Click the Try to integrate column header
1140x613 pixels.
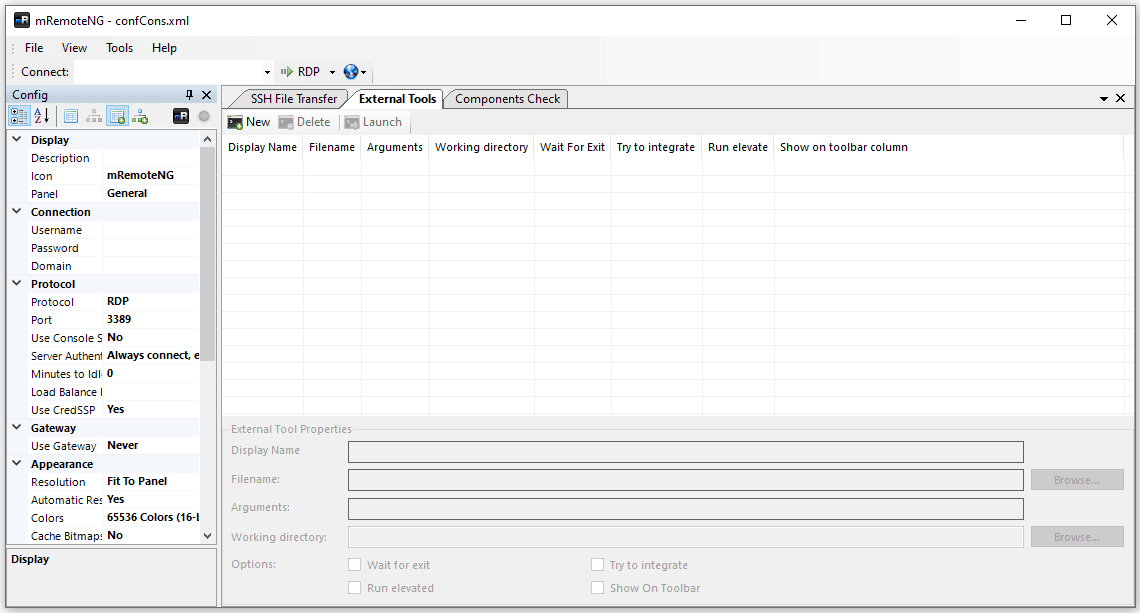[x=656, y=147]
